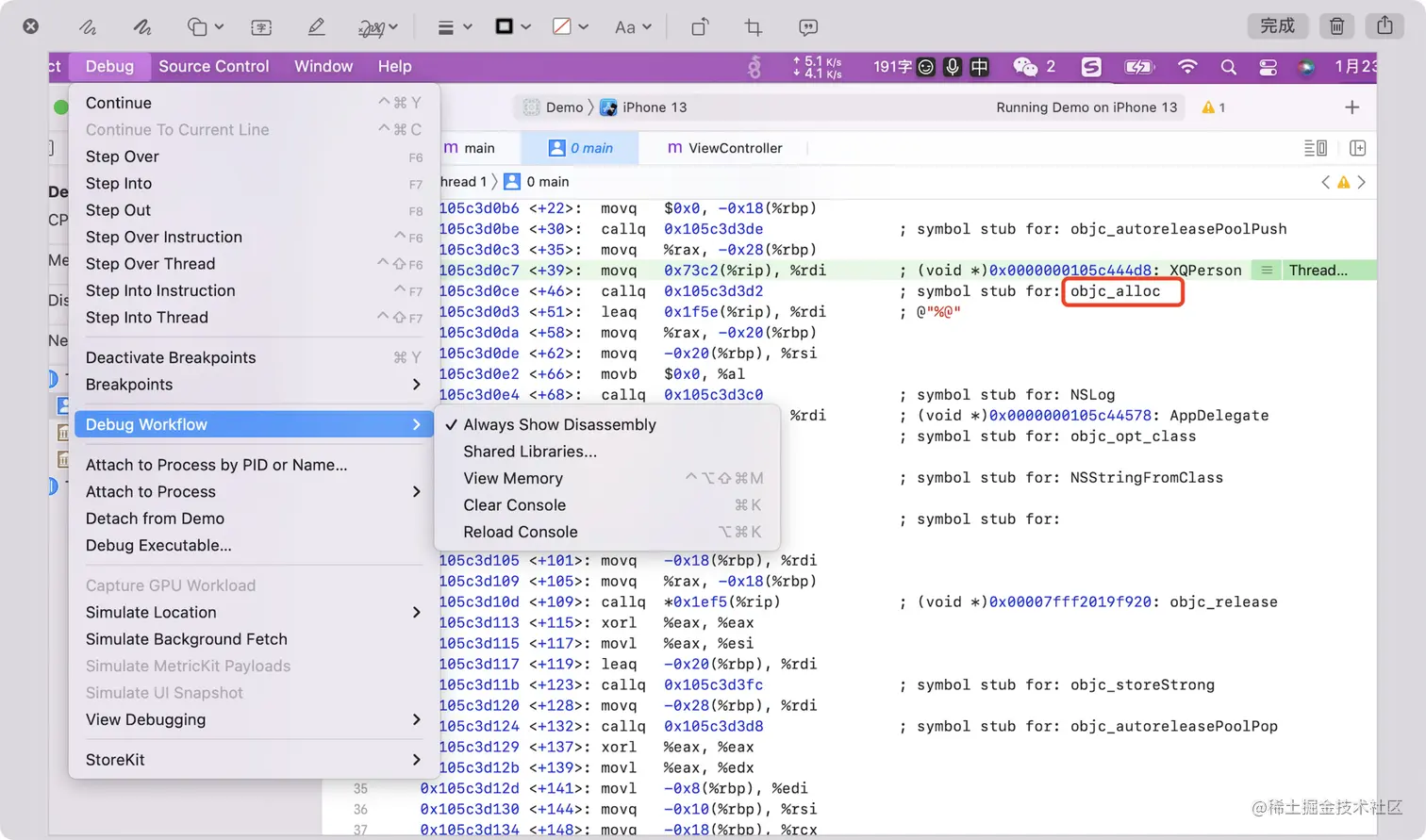Close the markup editor with the X

click(x=31, y=26)
